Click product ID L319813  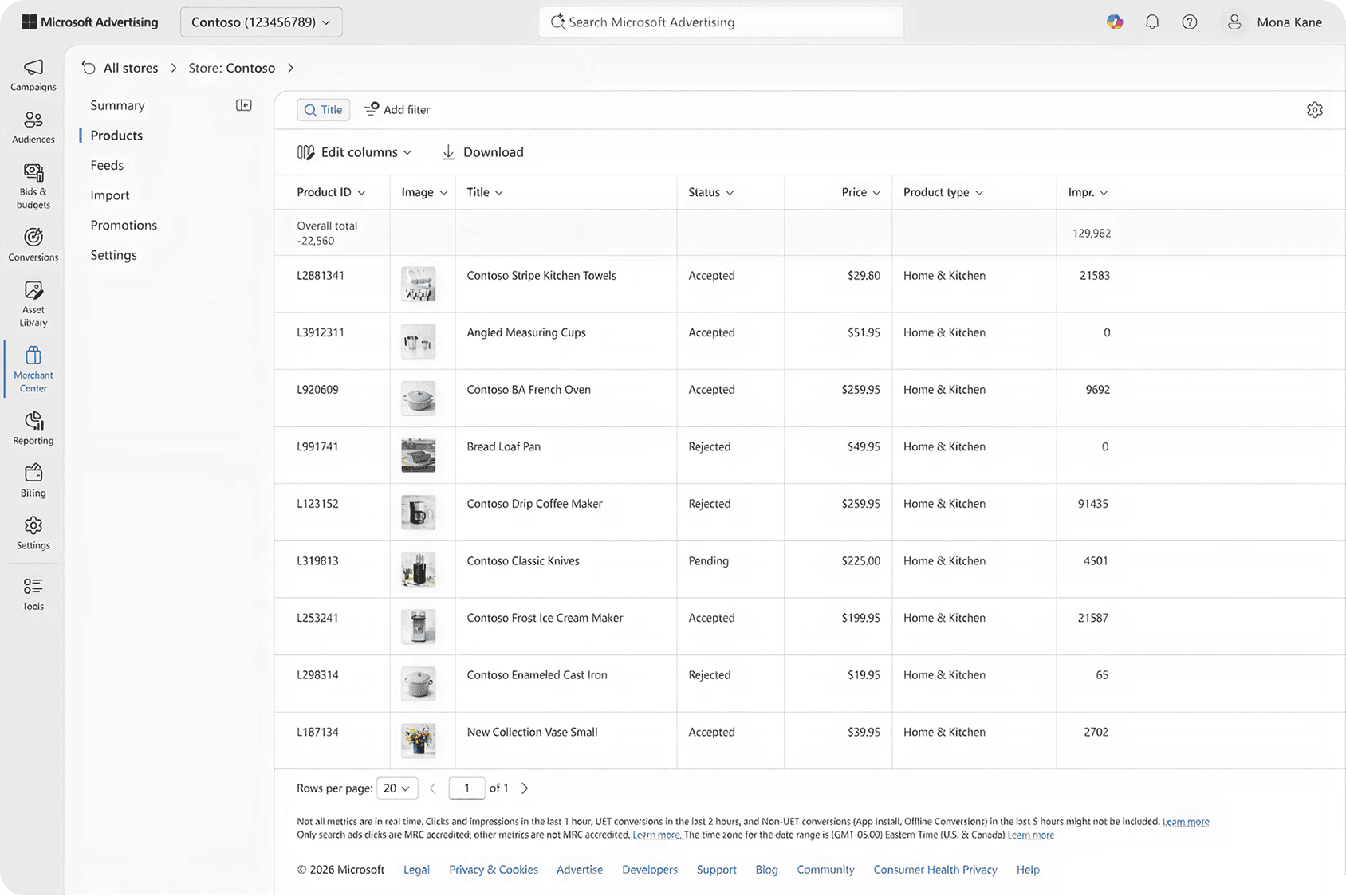point(317,561)
